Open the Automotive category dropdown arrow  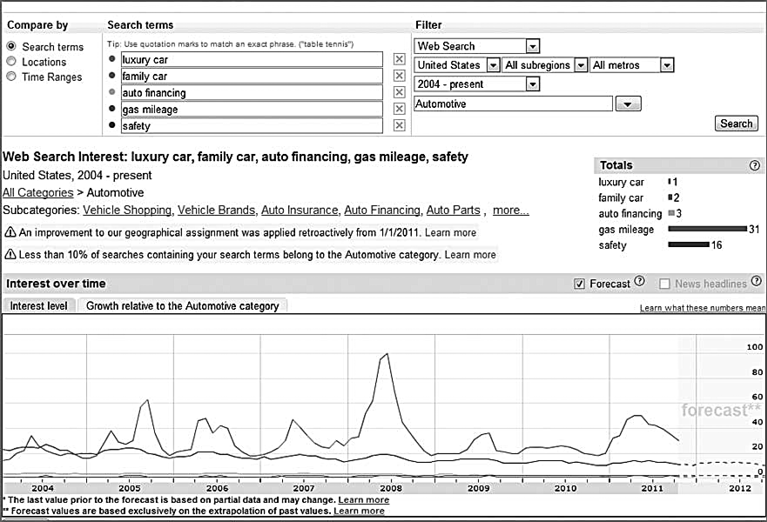(628, 104)
